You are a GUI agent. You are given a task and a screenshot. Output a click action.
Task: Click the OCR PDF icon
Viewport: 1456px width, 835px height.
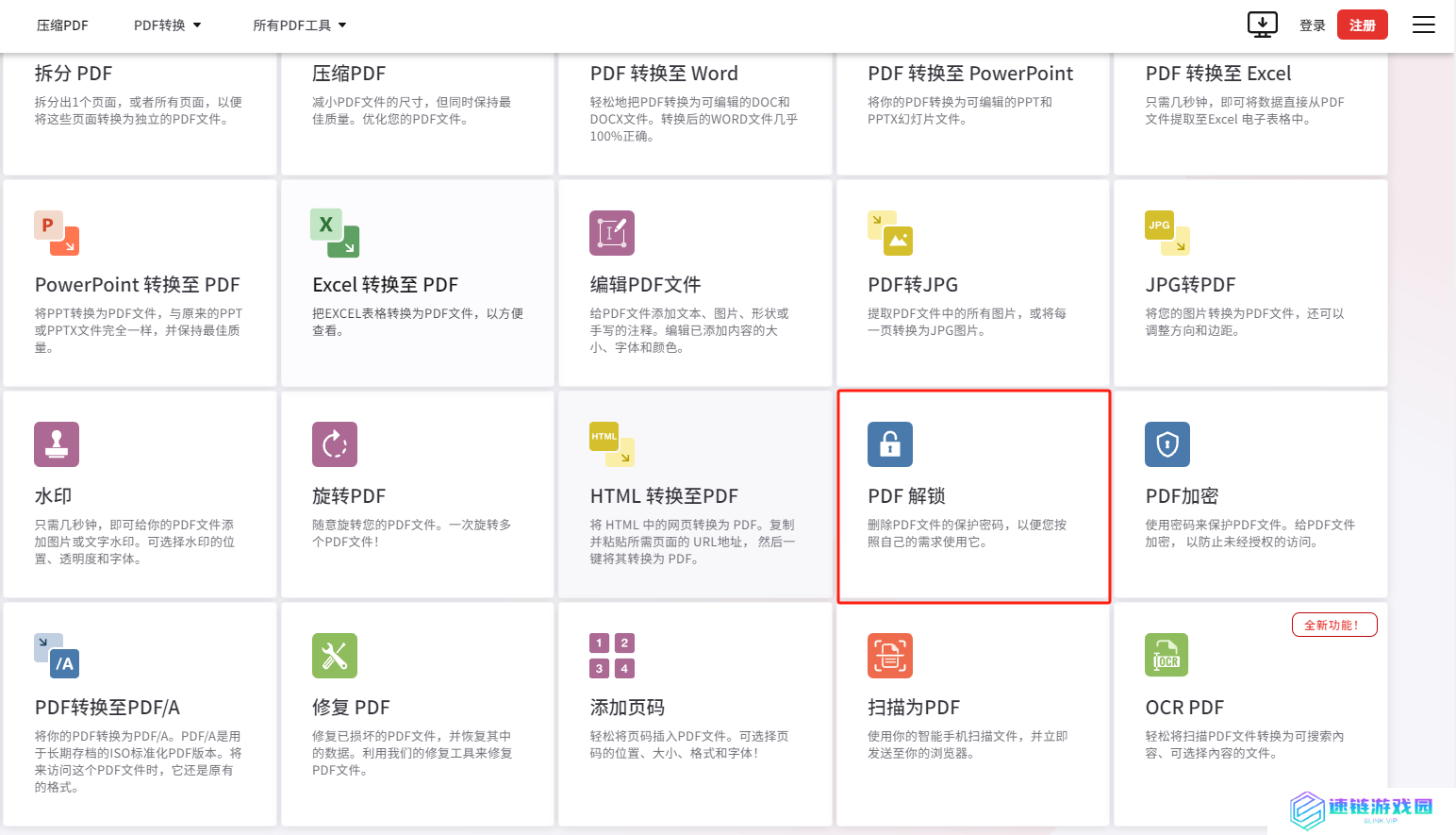coord(1166,656)
